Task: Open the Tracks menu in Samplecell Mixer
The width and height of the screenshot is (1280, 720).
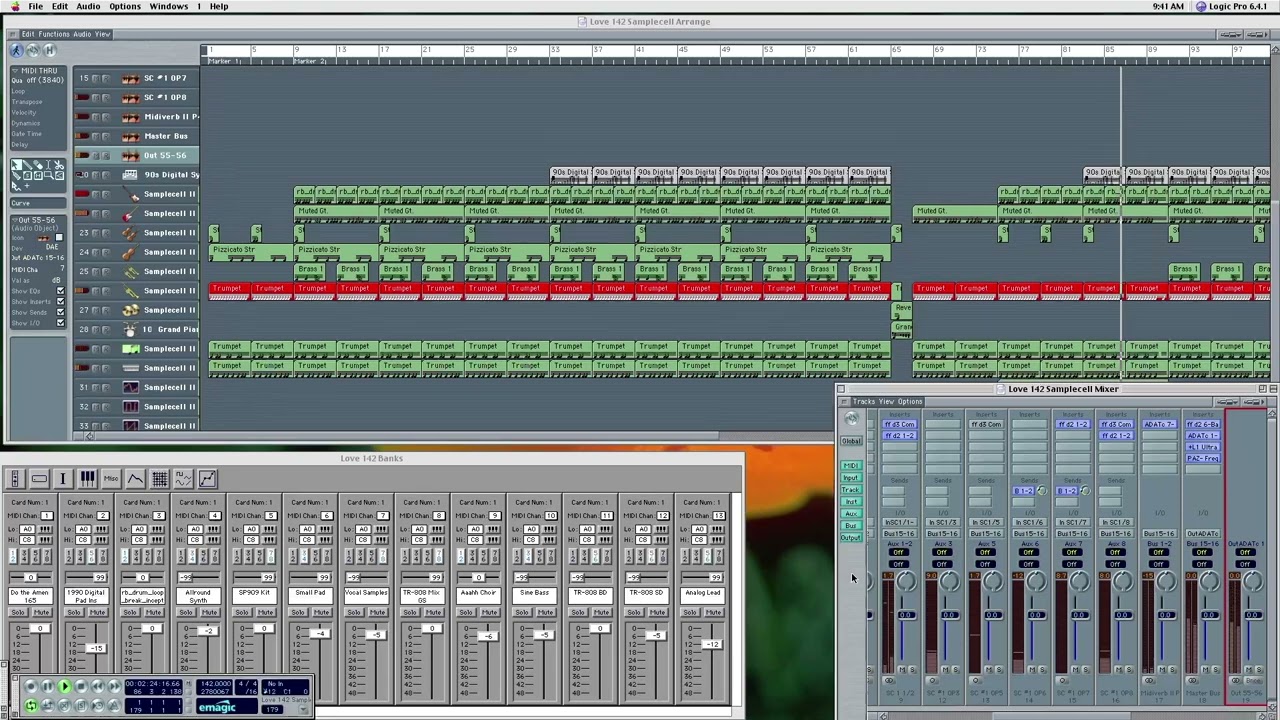Action: tap(865, 401)
